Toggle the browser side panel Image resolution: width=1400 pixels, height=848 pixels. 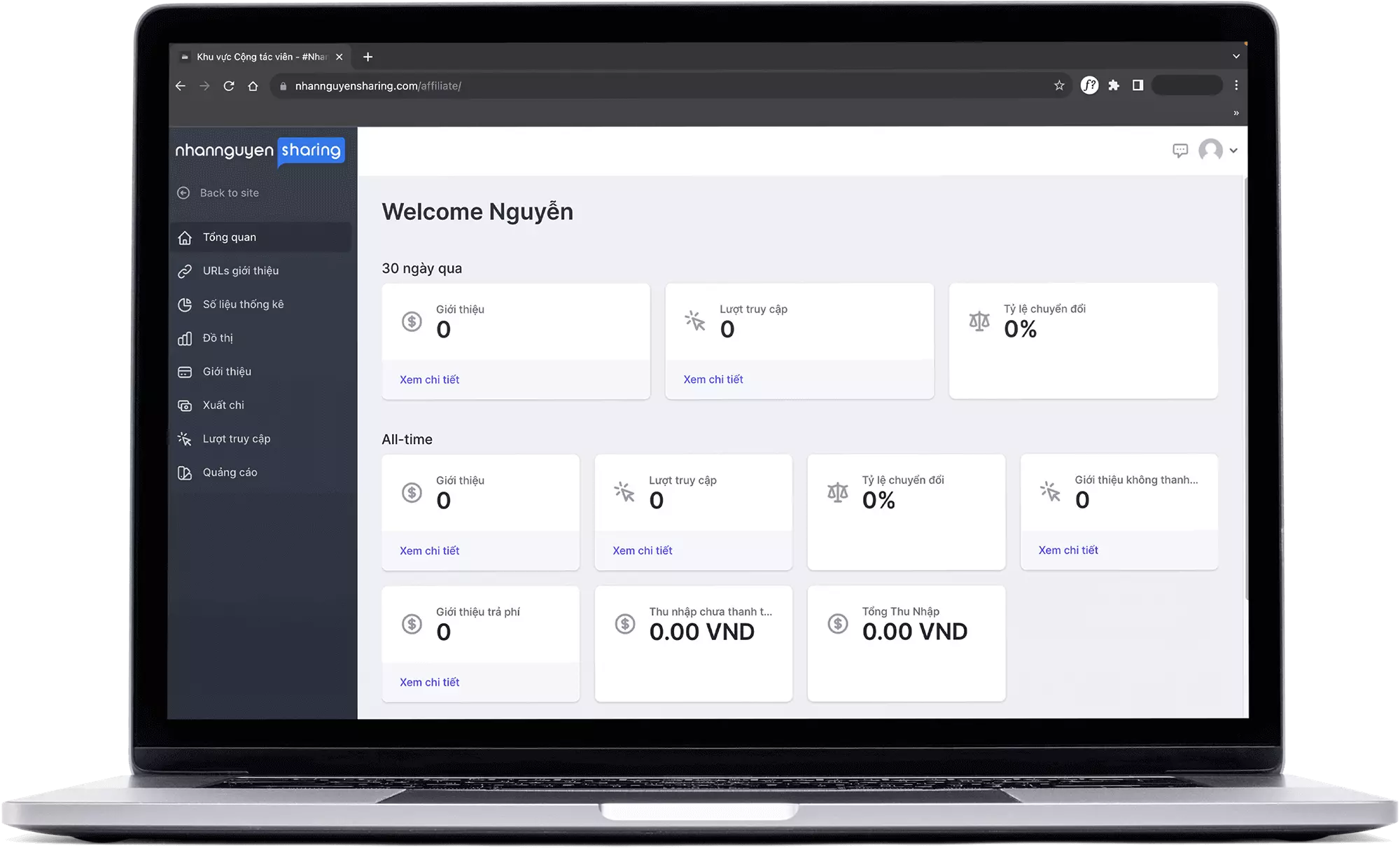click(1138, 85)
